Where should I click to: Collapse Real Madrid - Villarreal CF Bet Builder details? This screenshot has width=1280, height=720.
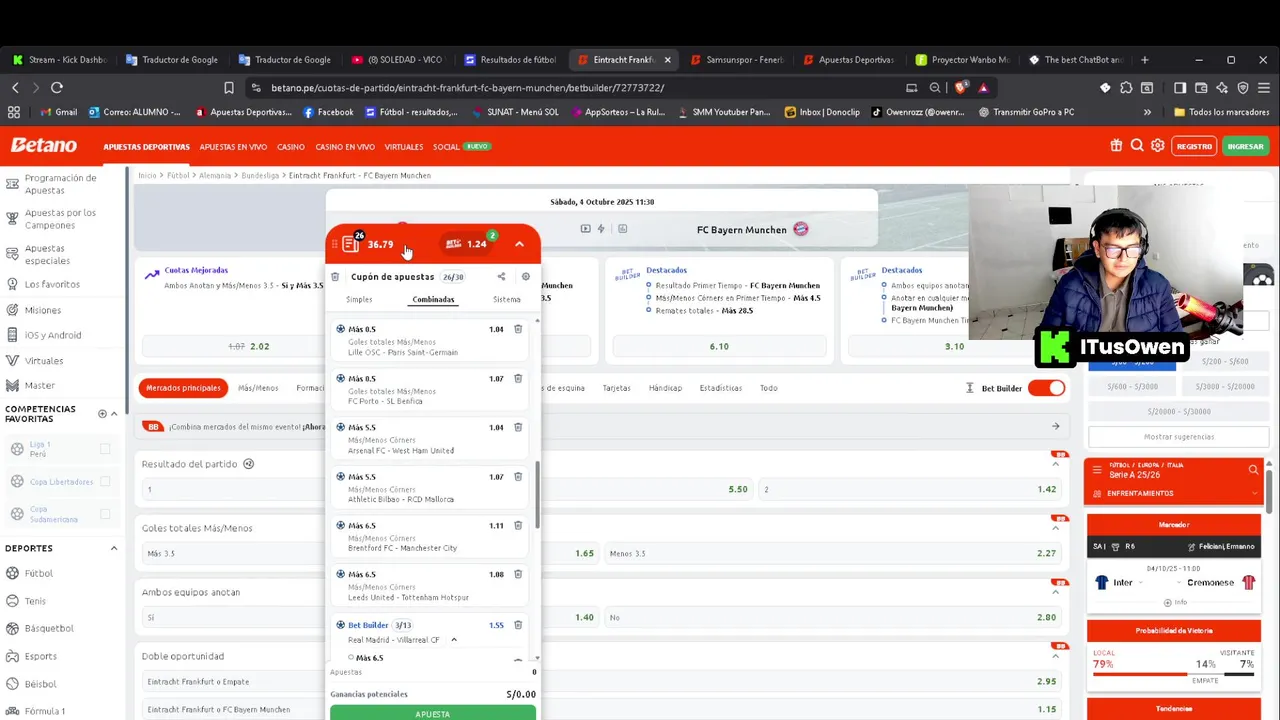pyautogui.click(x=454, y=640)
